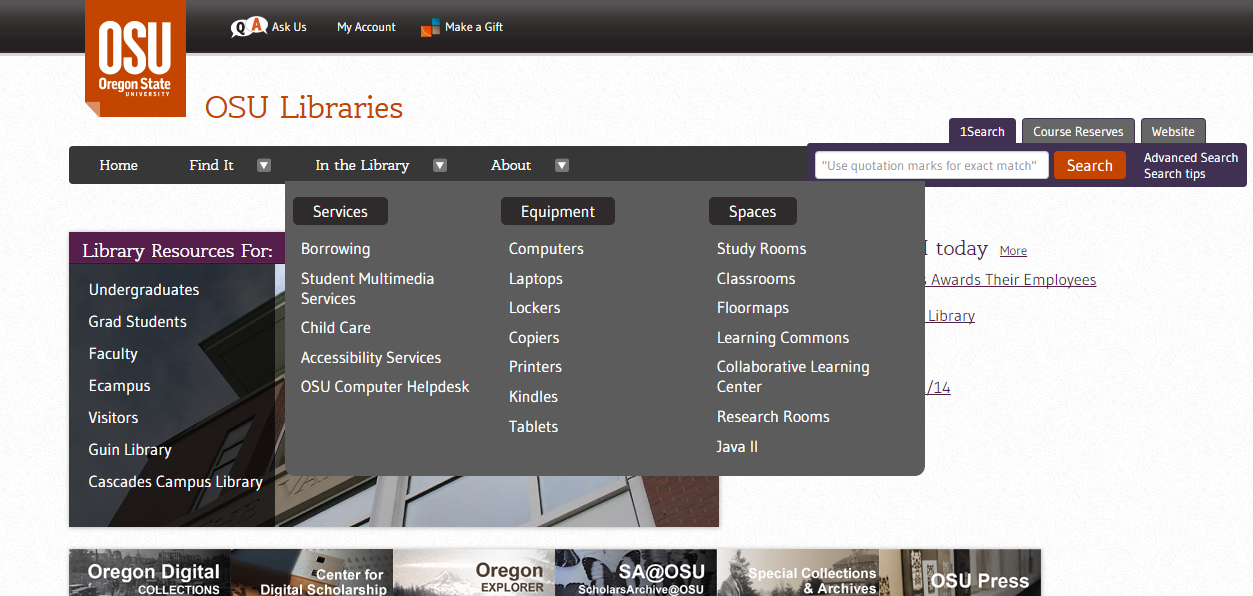Open the Advanced Search link

tap(1190, 158)
